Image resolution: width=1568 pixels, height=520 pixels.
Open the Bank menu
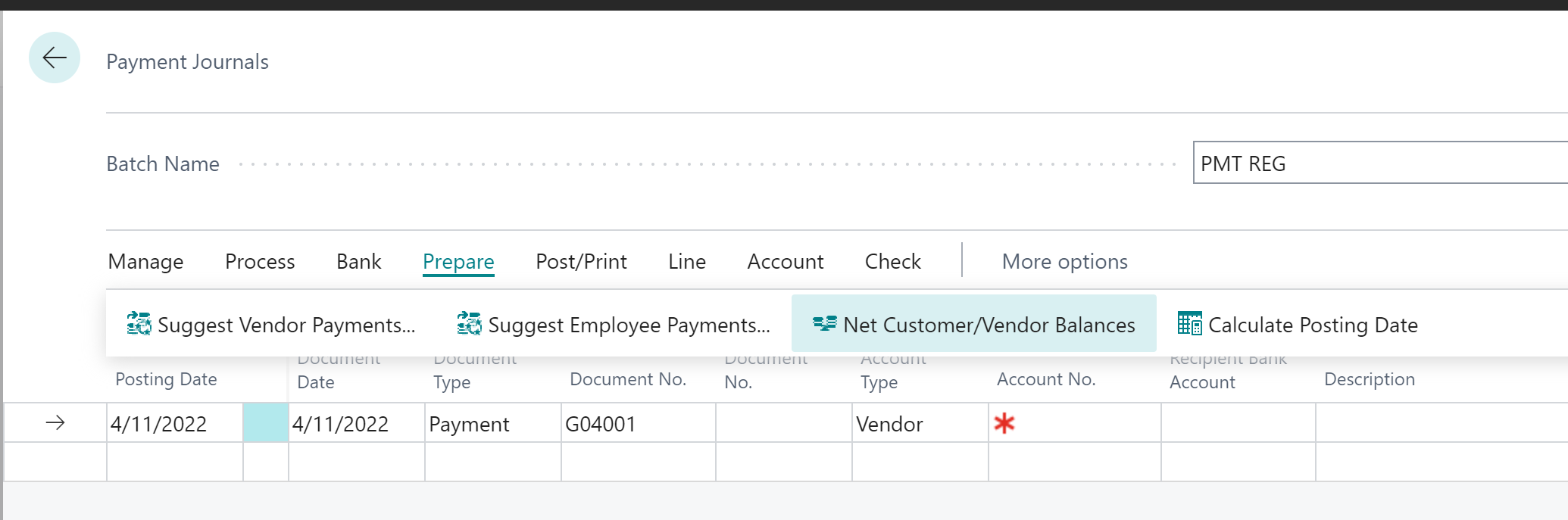click(359, 262)
